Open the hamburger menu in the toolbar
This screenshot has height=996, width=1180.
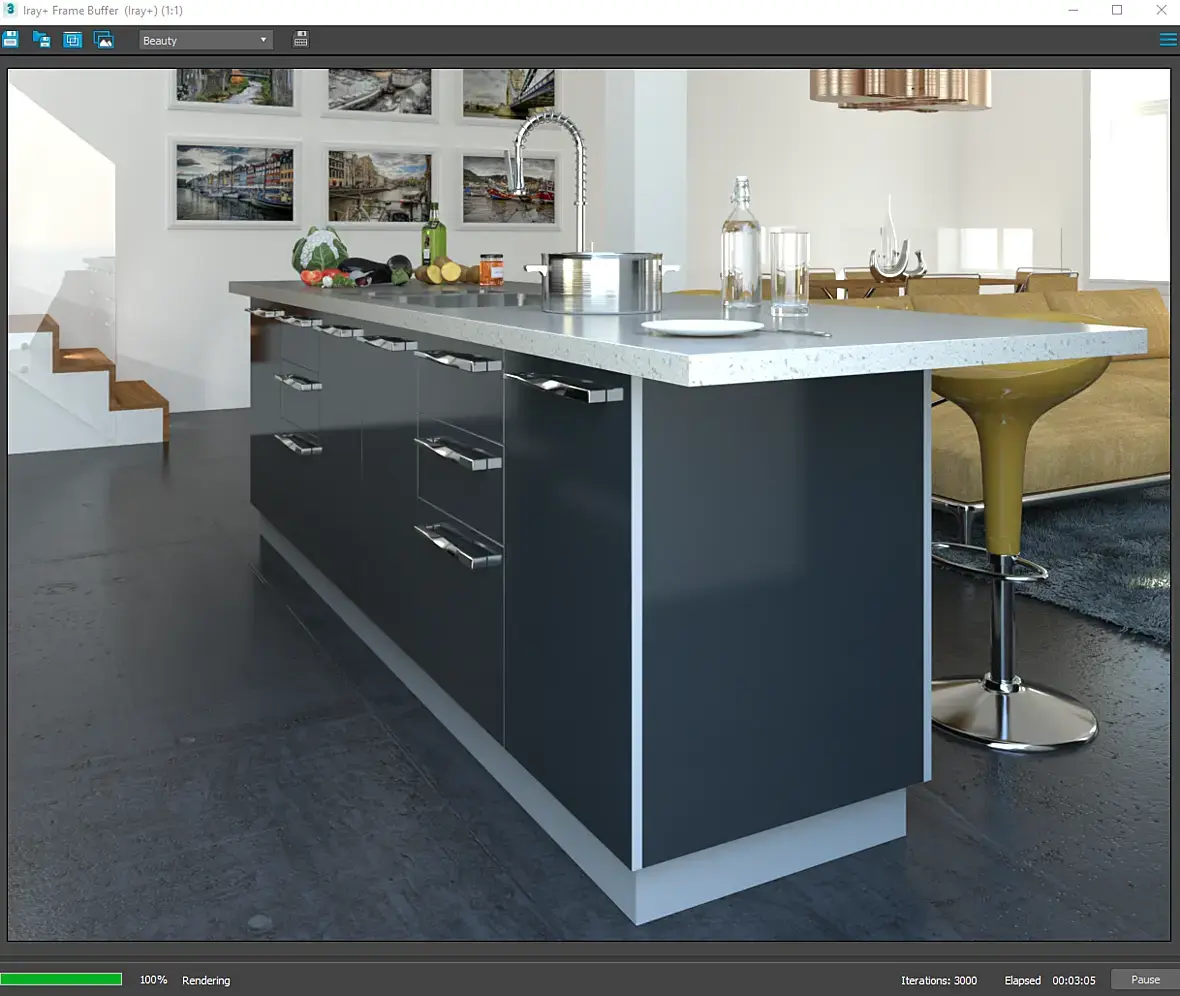(1168, 41)
